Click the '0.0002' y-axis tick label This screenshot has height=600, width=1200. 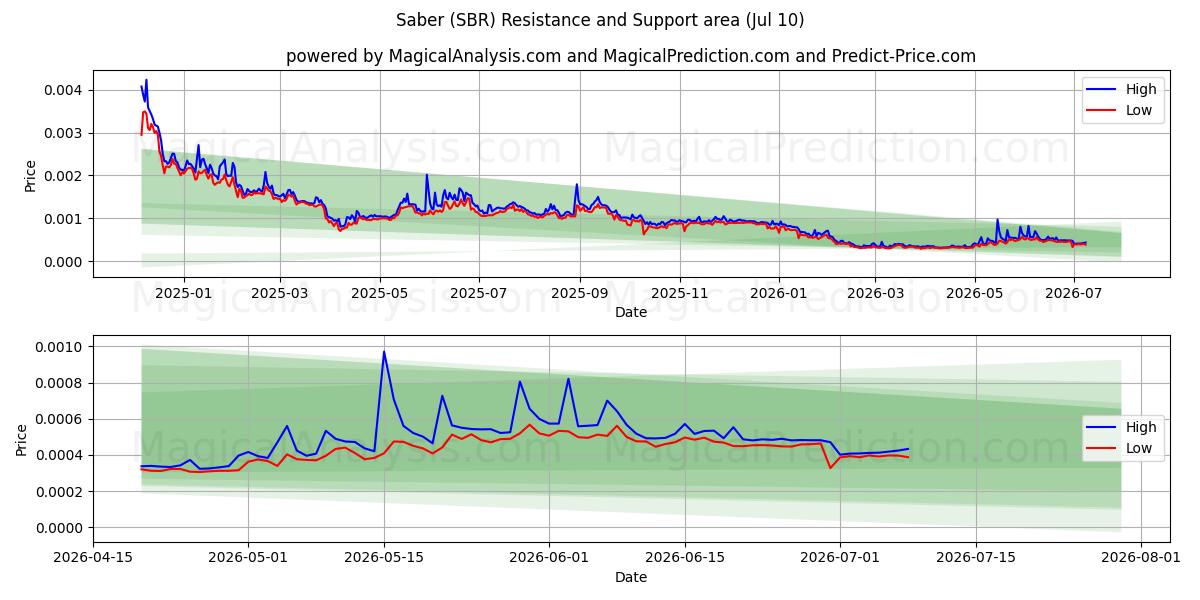pos(62,492)
